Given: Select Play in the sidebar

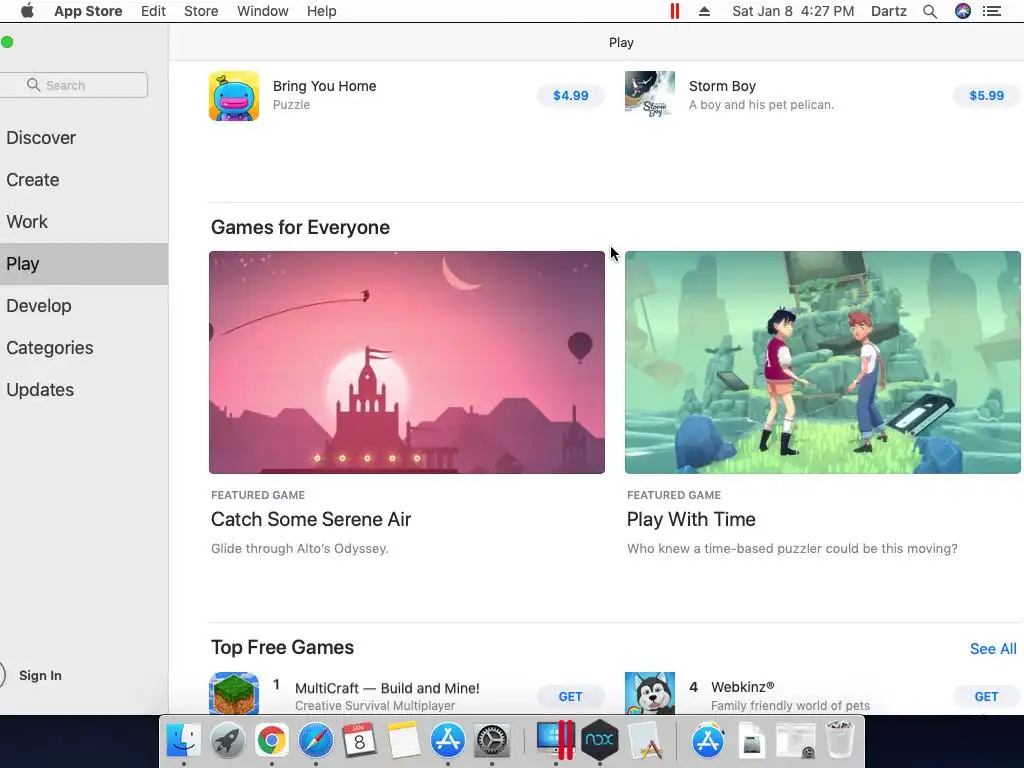Looking at the screenshot, I should pyautogui.click(x=84, y=264).
